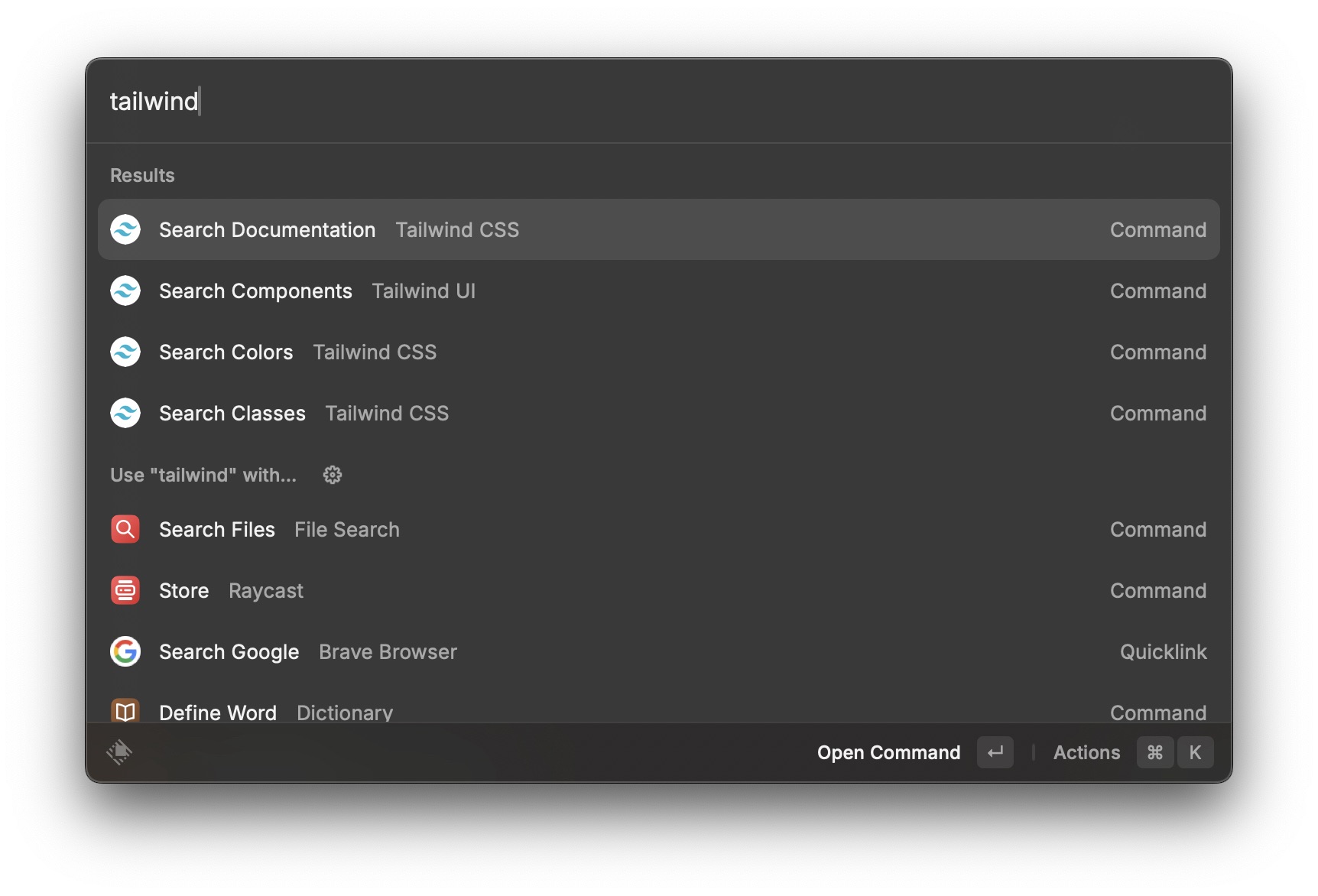This screenshot has height=896, width=1318.
Task: Click the Tailwind icon beside Search Components
Action: (125, 291)
